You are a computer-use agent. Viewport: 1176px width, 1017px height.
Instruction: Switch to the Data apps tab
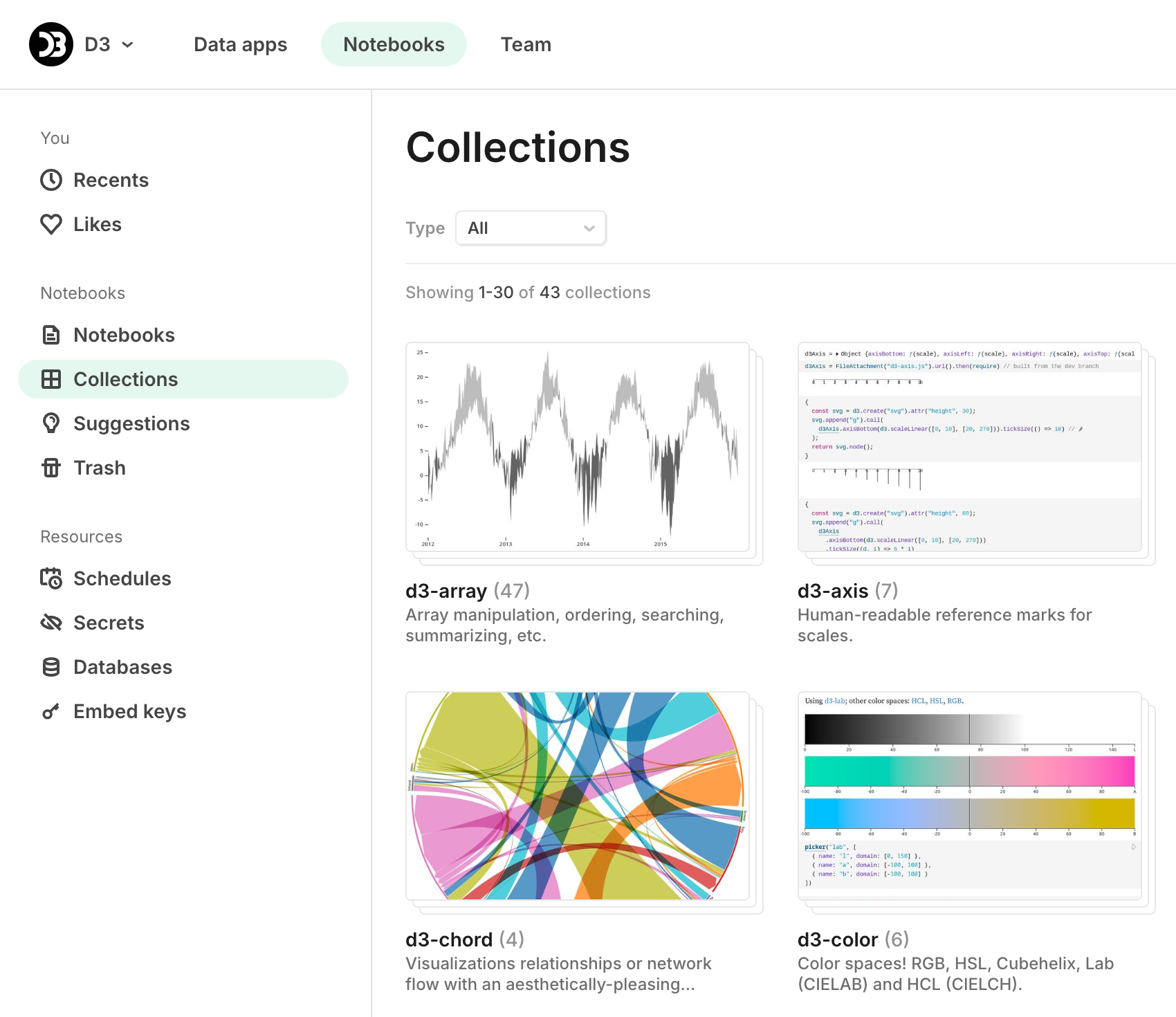click(x=240, y=44)
